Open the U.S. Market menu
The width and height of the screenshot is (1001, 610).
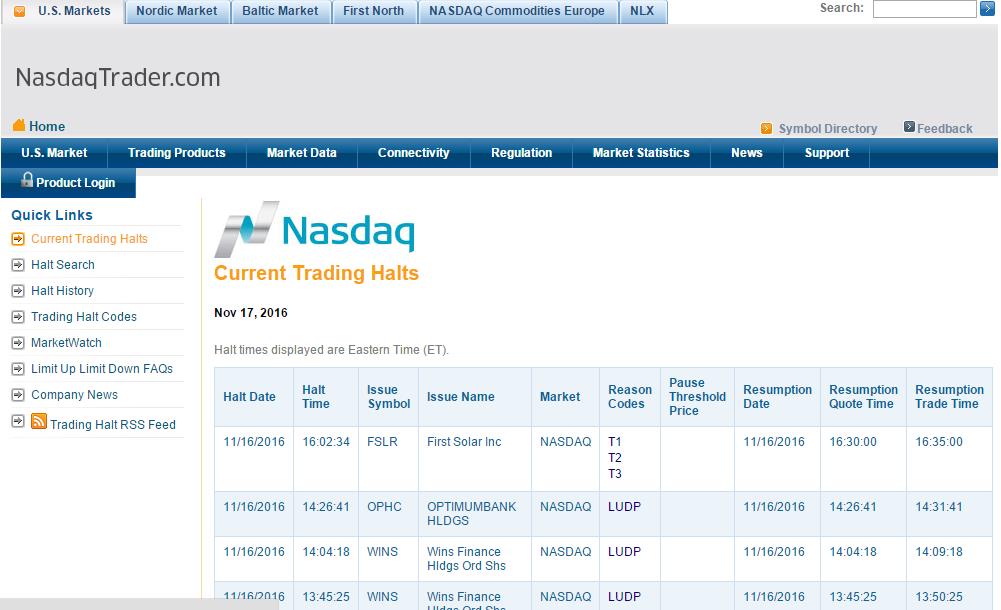click(54, 153)
